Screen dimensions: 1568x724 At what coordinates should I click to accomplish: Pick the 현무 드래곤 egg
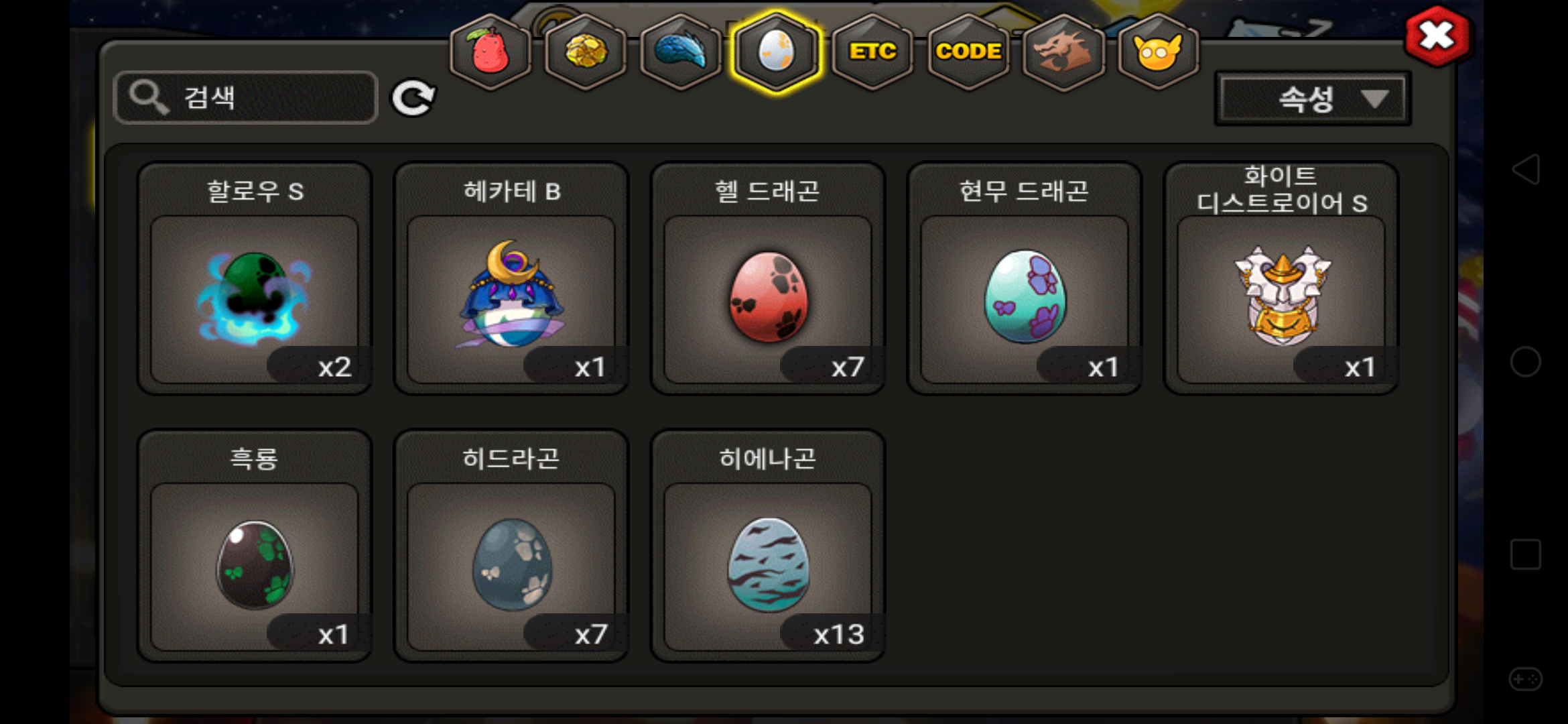coord(1025,279)
